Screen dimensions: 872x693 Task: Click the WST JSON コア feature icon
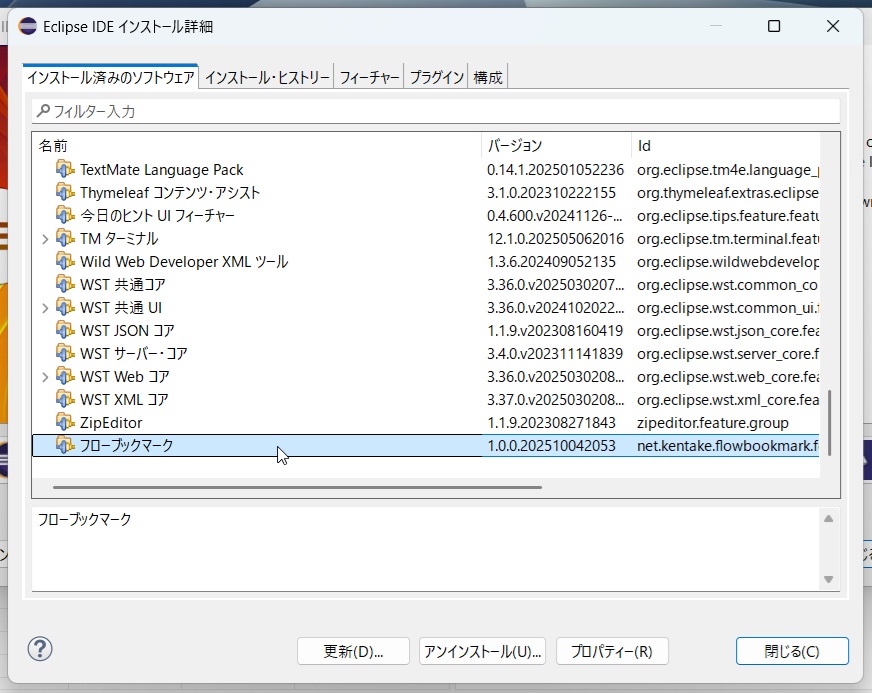tap(65, 330)
